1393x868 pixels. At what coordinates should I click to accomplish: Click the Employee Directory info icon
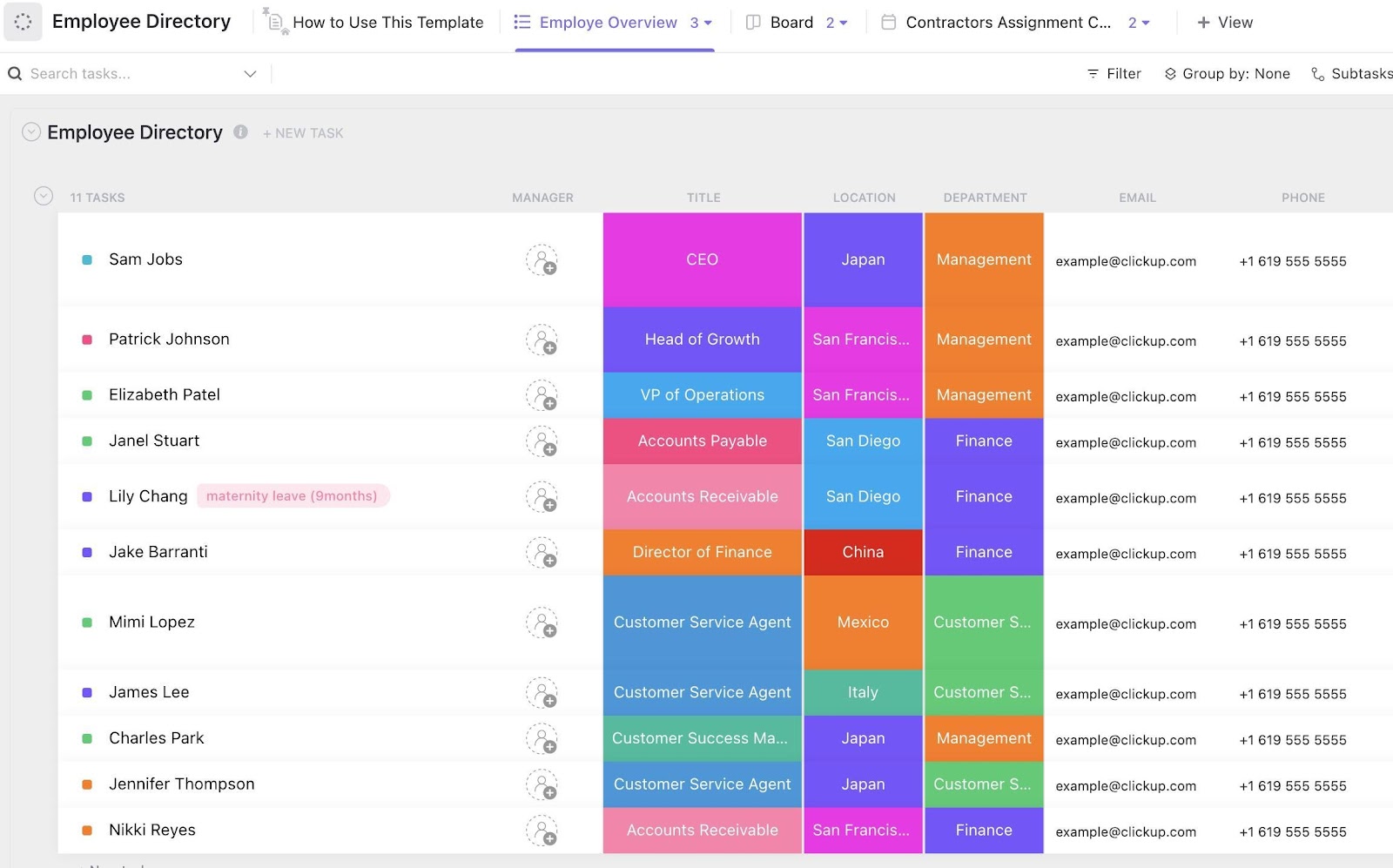tap(241, 132)
